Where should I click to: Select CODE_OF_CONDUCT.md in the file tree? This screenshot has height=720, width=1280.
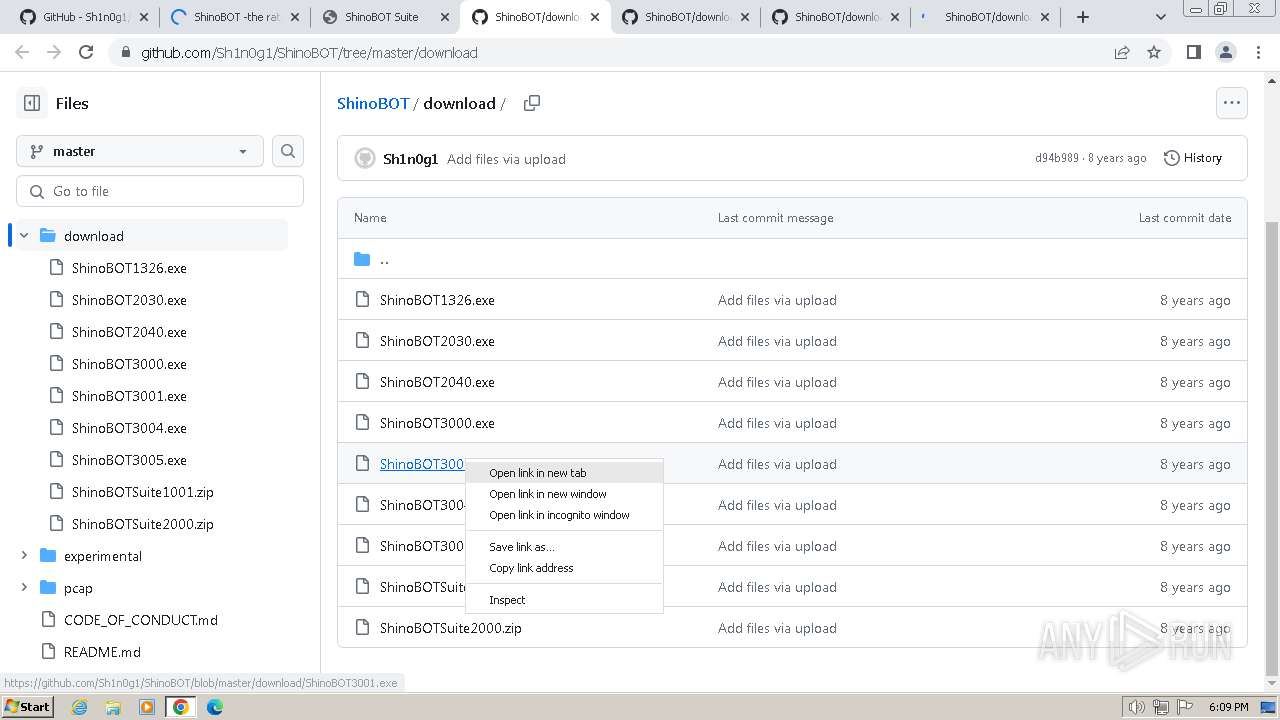click(140, 620)
